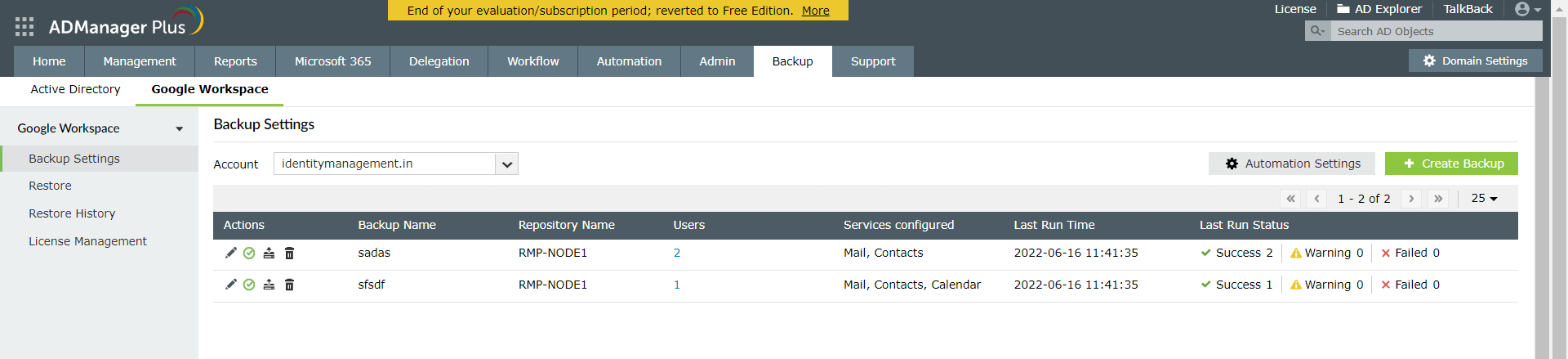Image resolution: width=1568 pixels, height=359 pixels.
Task: Open the 25 rows-per-page dropdown
Action: pos(1484,199)
